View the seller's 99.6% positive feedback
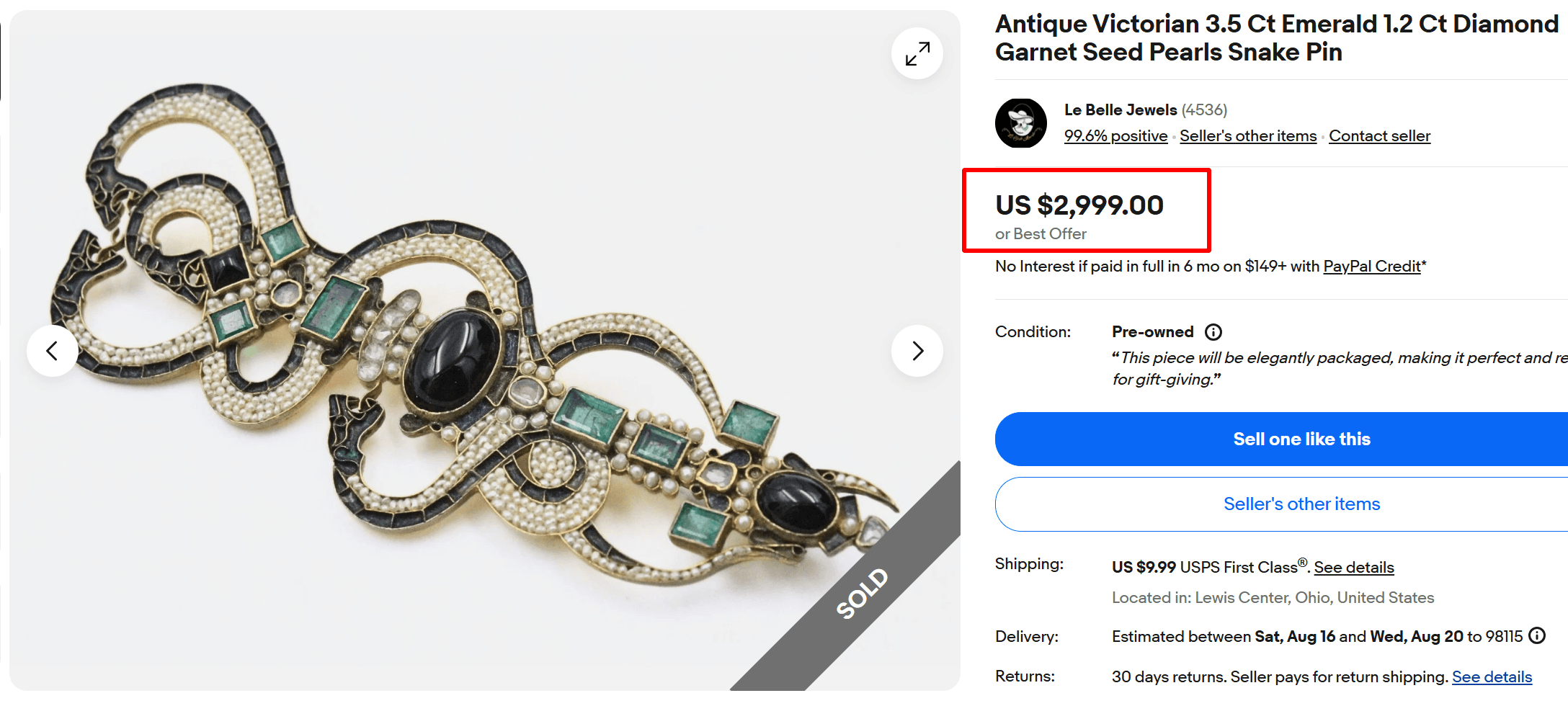 pyautogui.click(x=1115, y=135)
